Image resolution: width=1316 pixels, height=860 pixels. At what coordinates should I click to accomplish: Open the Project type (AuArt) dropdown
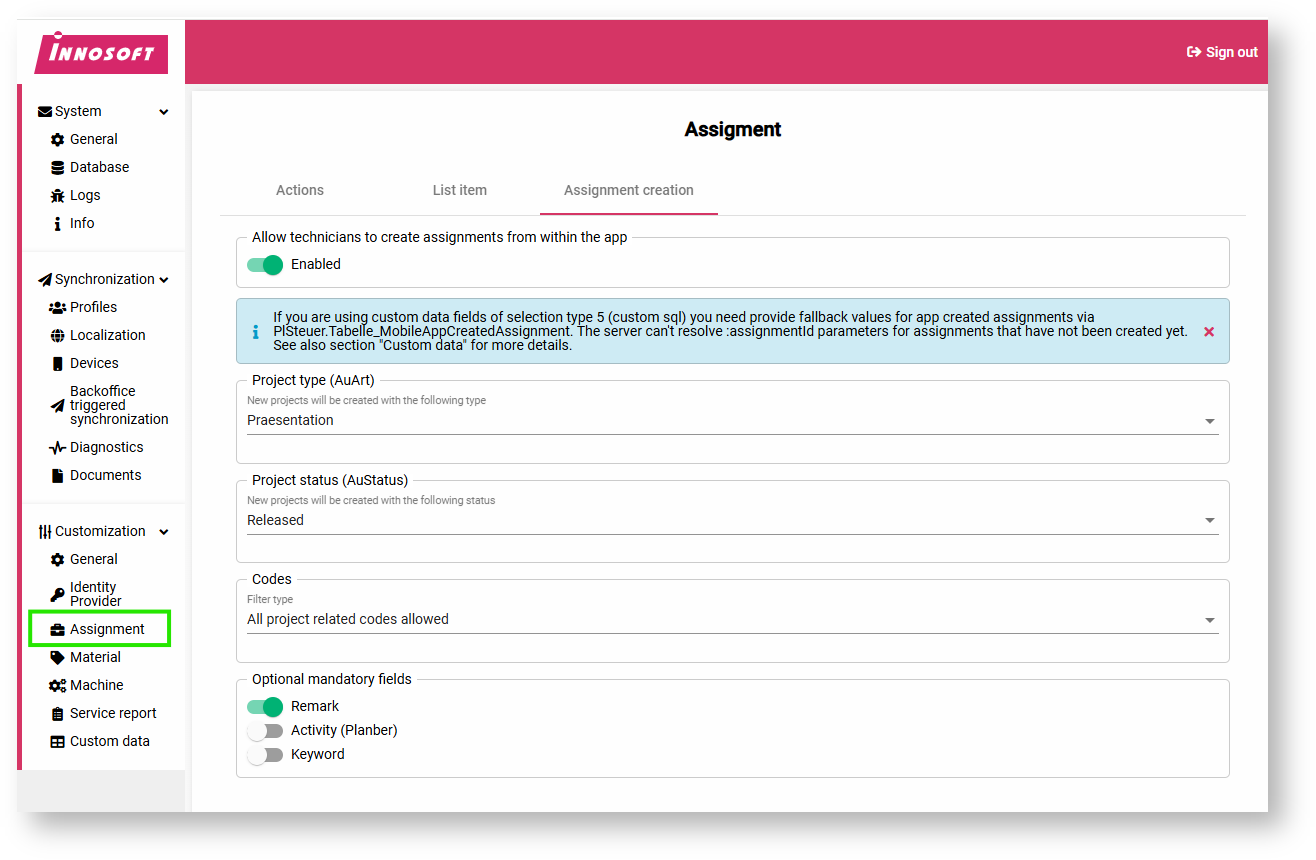pos(732,421)
